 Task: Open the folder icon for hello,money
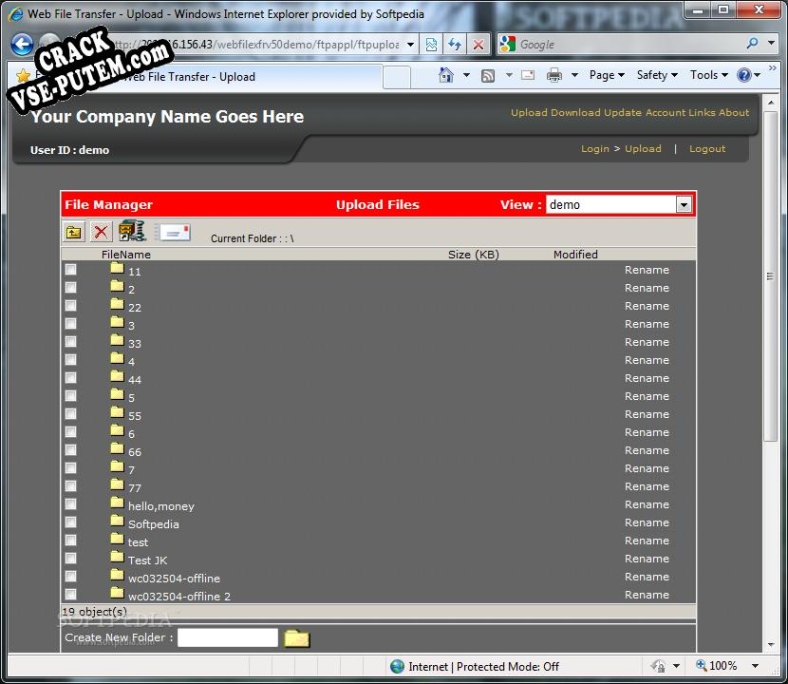[117, 502]
